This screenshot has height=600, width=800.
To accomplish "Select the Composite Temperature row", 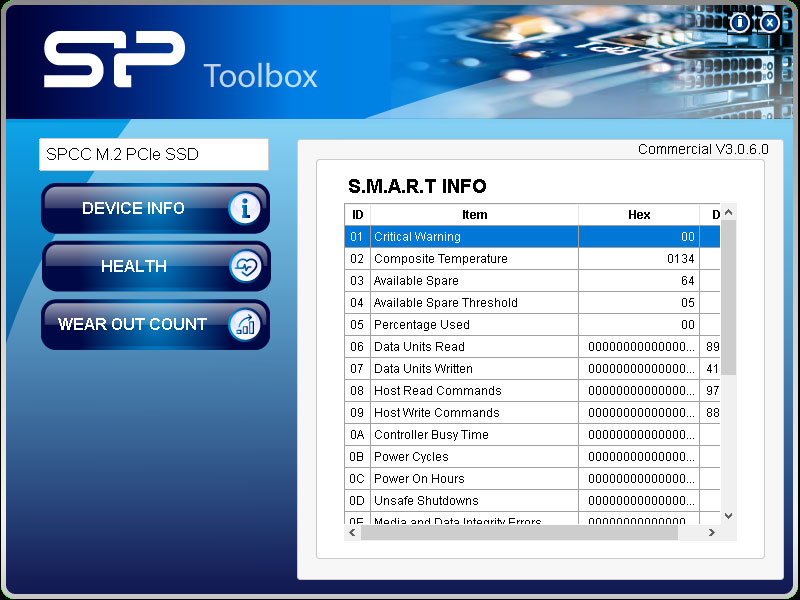I will coord(532,259).
